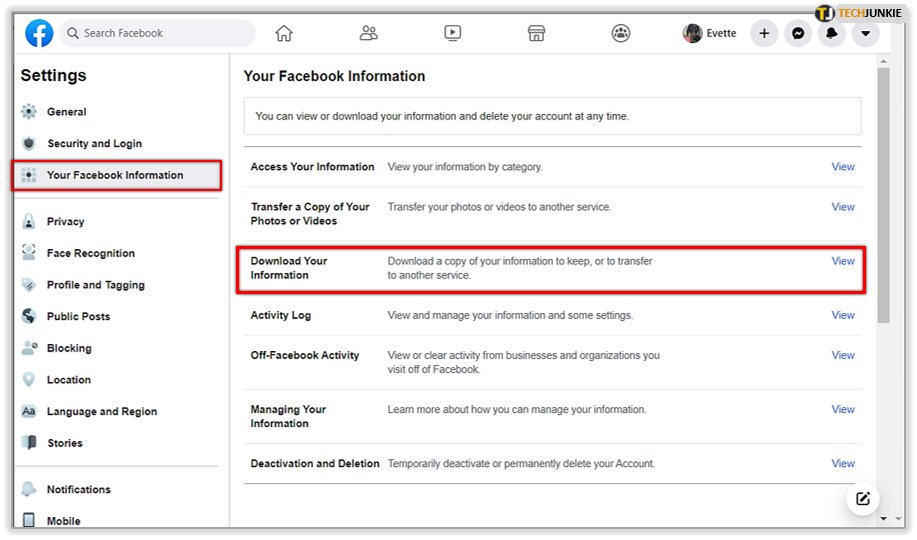
Task: Click the Facebook logo
Action: (39, 33)
